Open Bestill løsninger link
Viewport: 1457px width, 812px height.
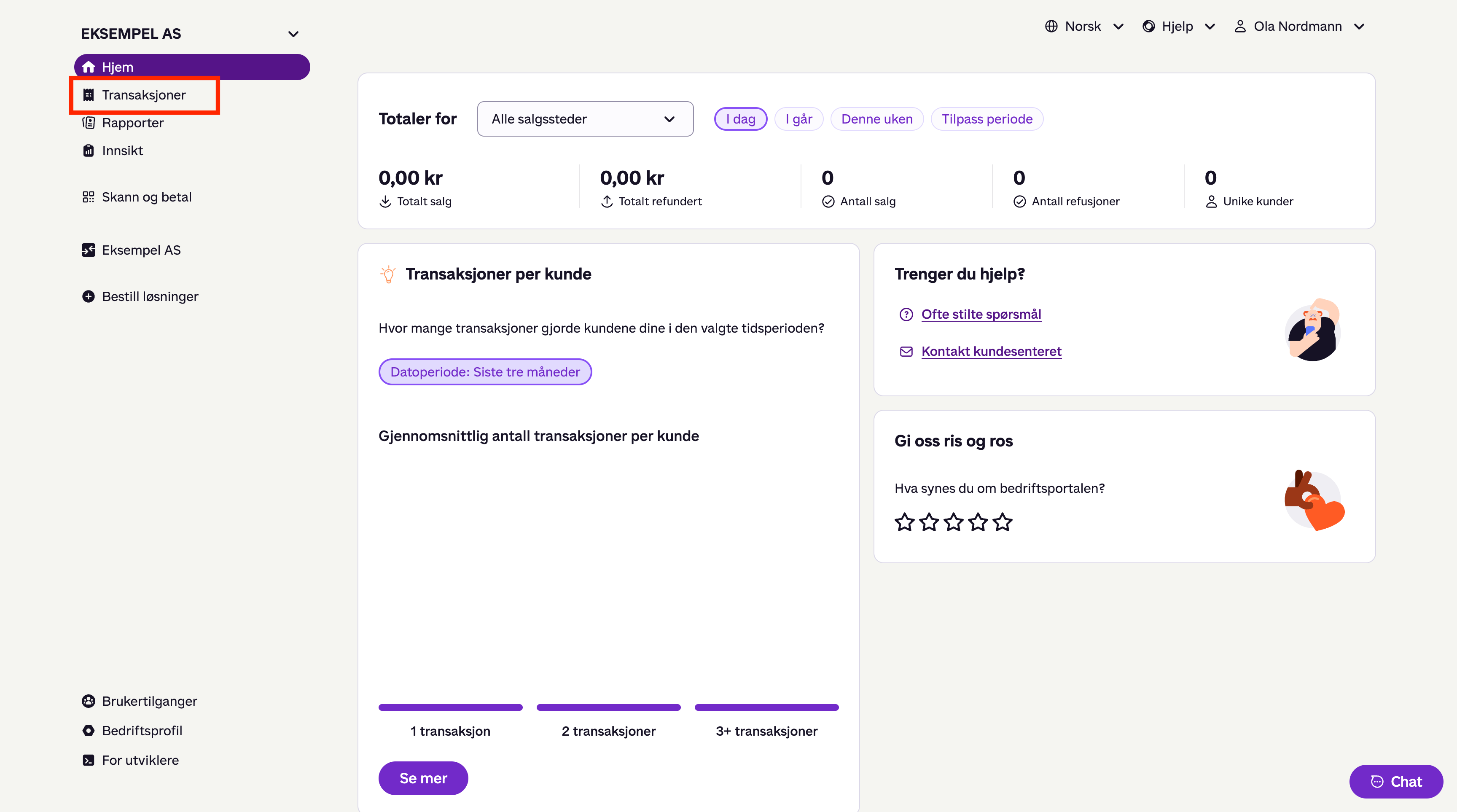[150, 296]
